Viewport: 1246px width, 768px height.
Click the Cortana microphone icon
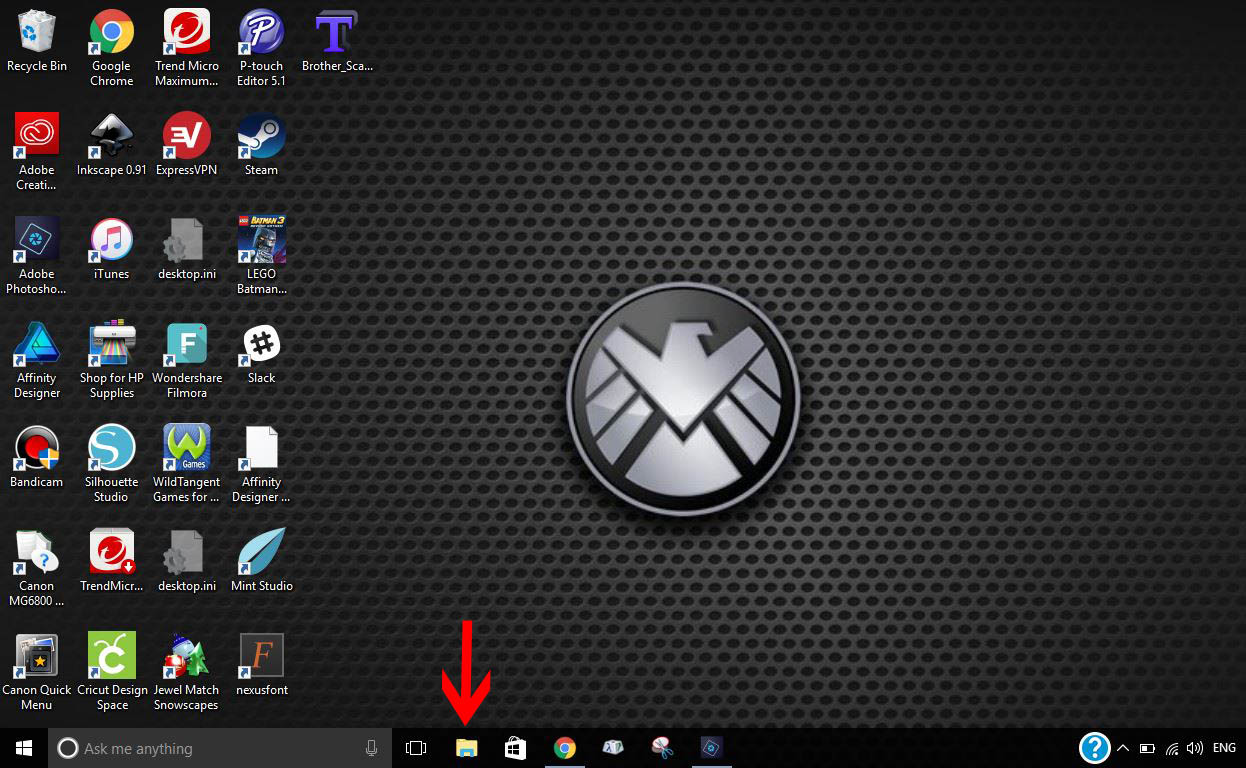point(371,748)
